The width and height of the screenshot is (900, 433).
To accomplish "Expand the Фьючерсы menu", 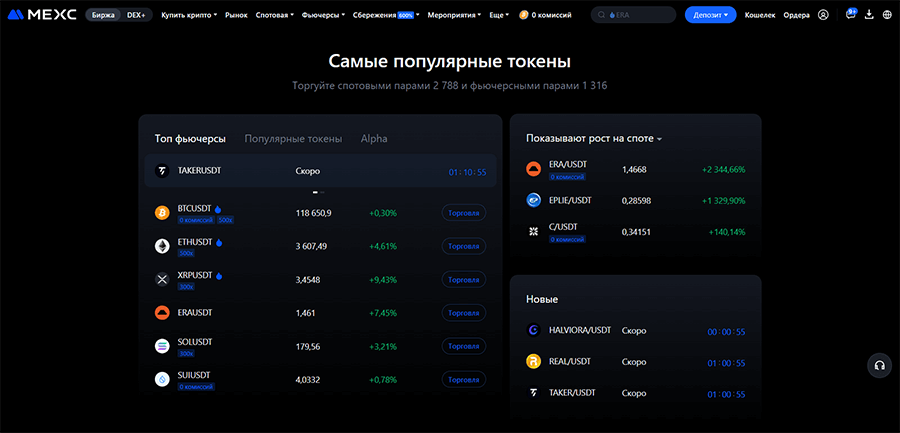I will point(324,15).
